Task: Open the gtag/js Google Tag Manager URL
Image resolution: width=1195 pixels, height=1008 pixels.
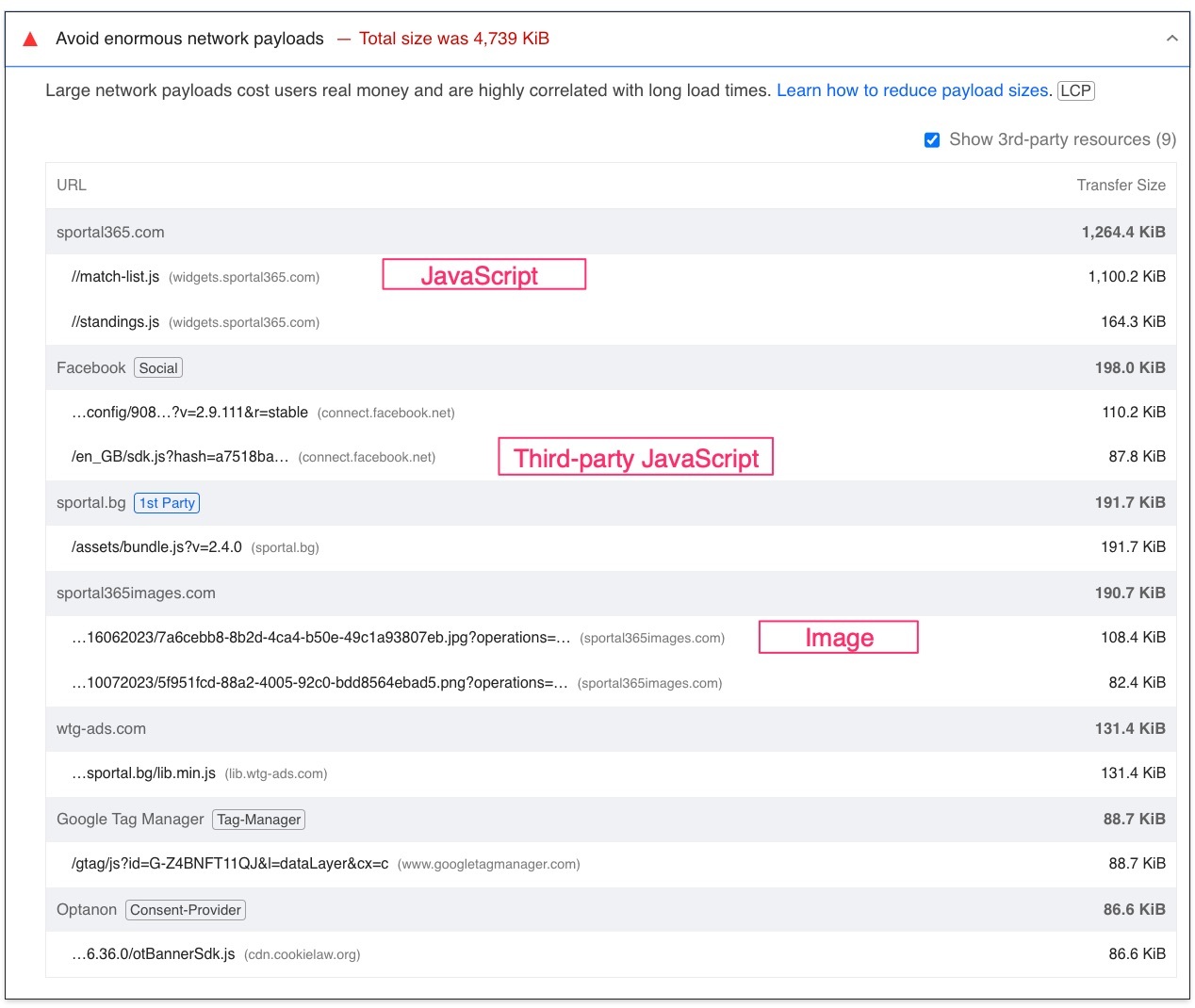Action: coord(230,864)
